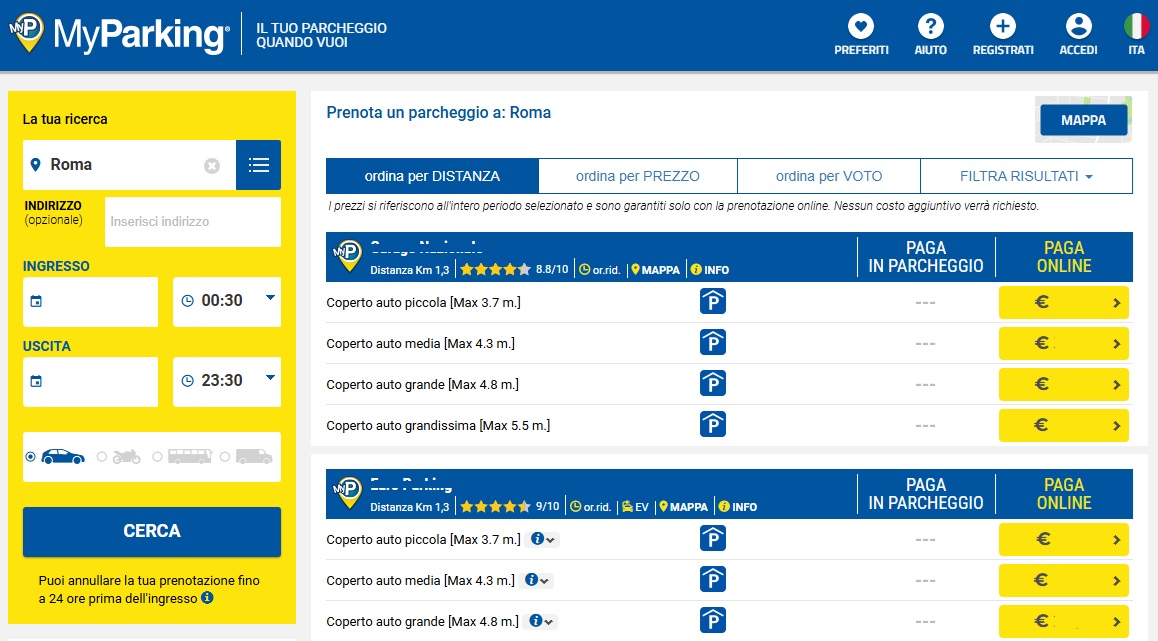This screenshot has height=641, width=1158.
Task: Open the 00:30 entry time dropdown
Action: pyautogui.click(x=227, y=301)
